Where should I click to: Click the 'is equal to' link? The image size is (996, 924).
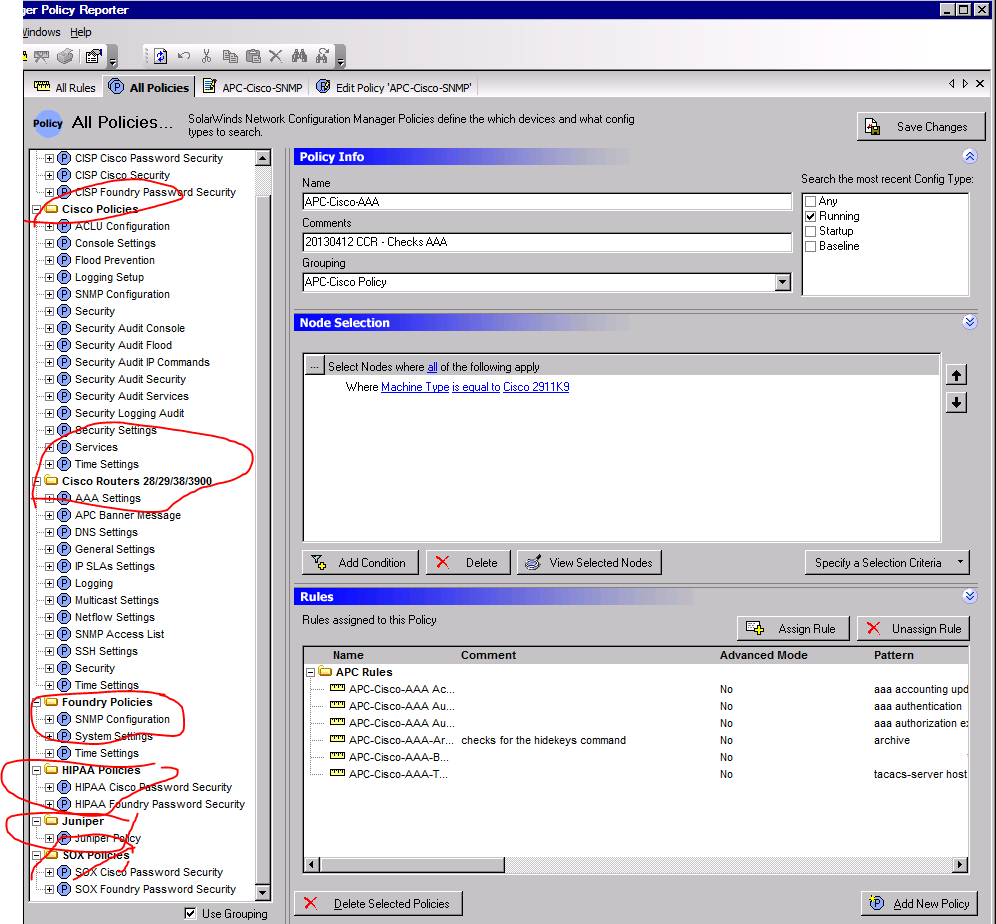tap(476, 387)
